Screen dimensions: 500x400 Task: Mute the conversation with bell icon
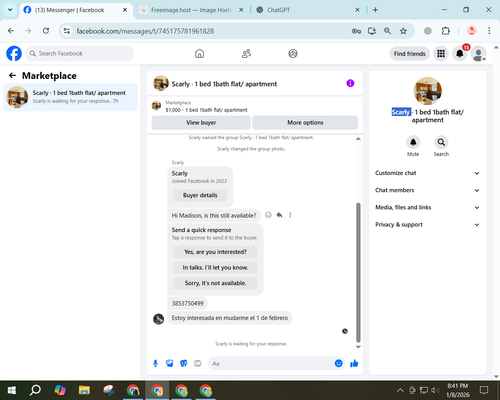[413, 142]
